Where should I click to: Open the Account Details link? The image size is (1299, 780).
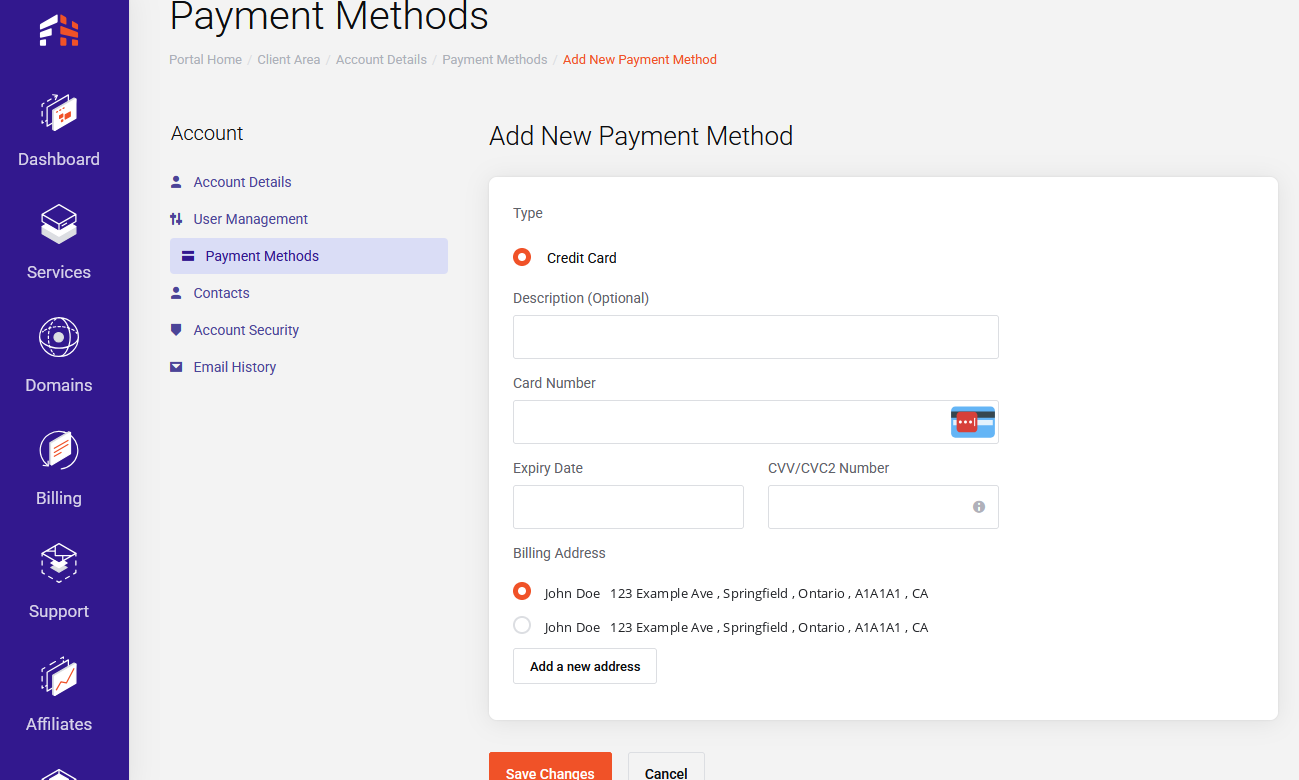point(243,182)
